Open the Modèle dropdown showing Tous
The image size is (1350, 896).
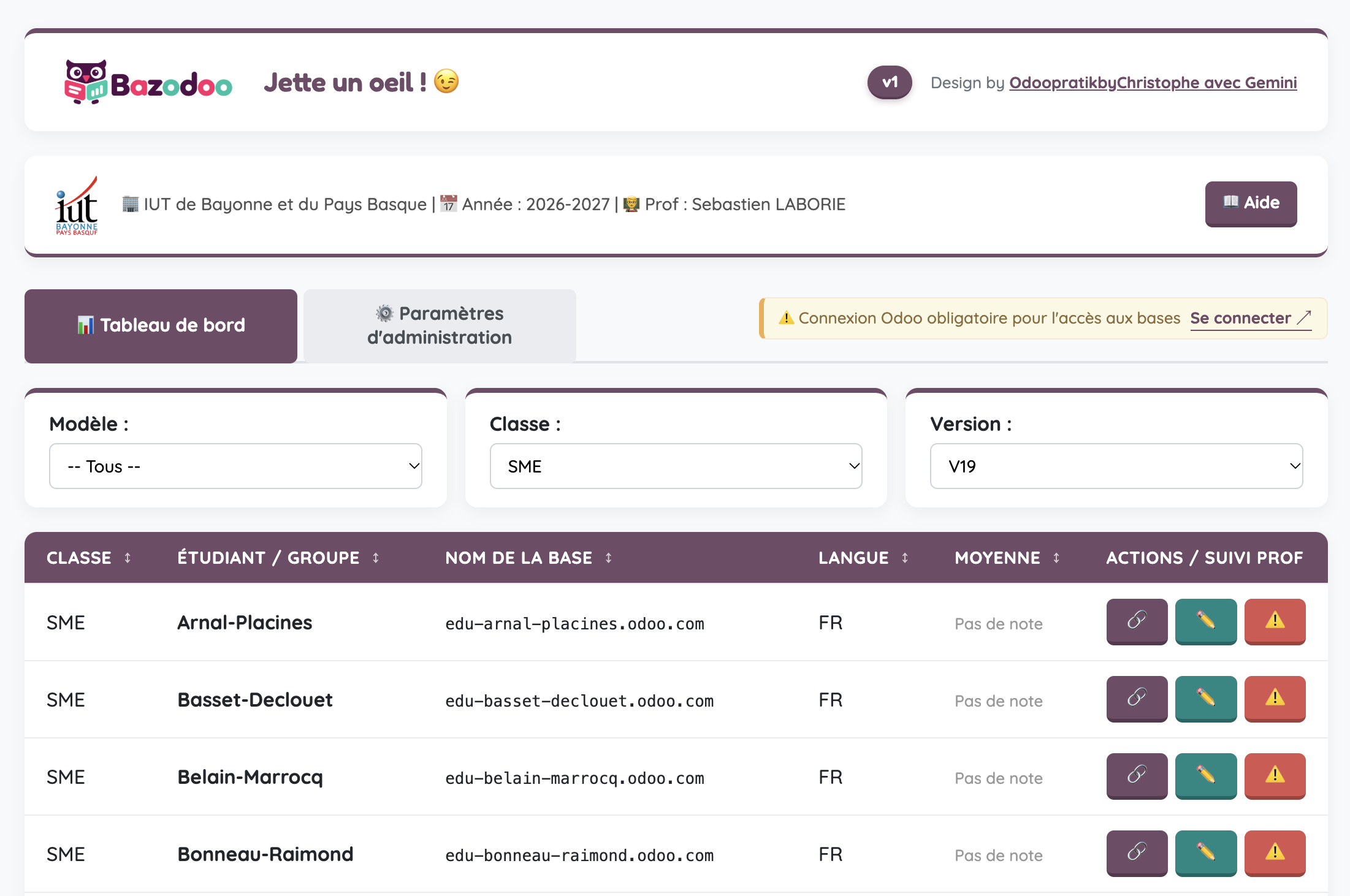[x=235, y=466]
